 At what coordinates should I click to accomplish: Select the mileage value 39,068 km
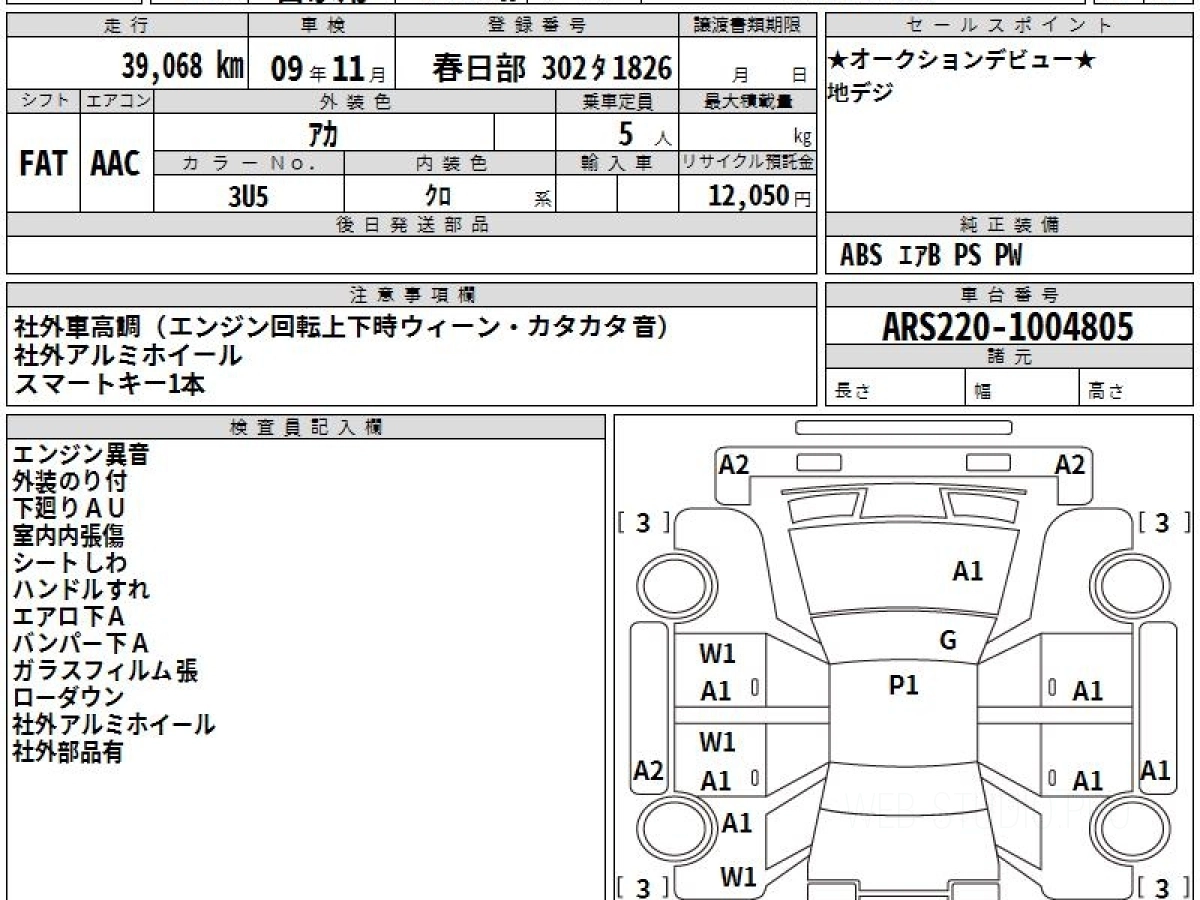point(182,67)
